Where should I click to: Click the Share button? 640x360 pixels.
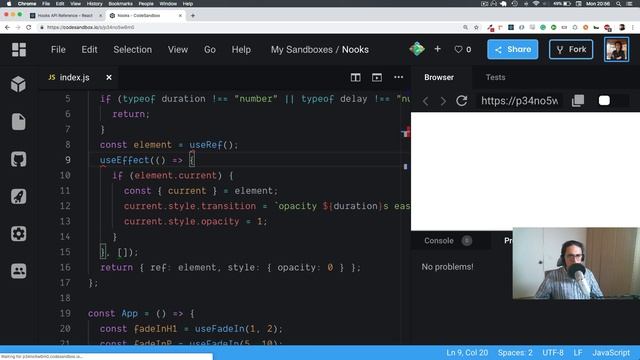click(512, 49)
